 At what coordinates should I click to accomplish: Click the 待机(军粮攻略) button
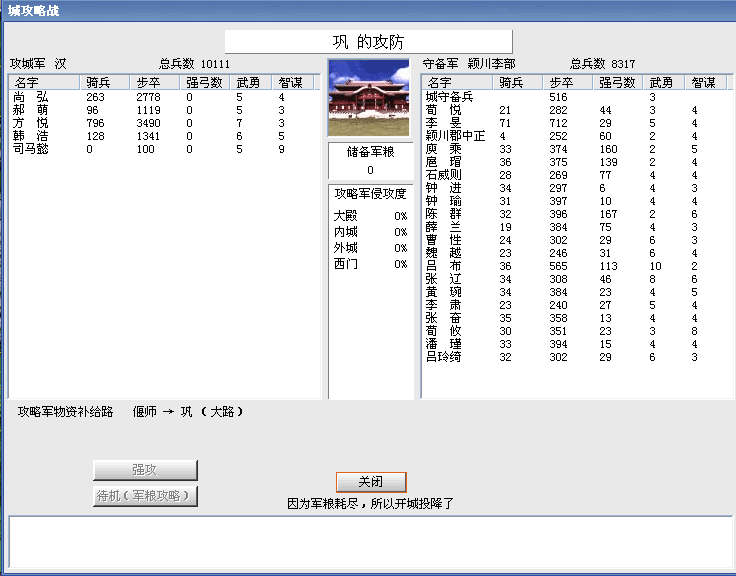pyautogui.click(x=145, y=496)
